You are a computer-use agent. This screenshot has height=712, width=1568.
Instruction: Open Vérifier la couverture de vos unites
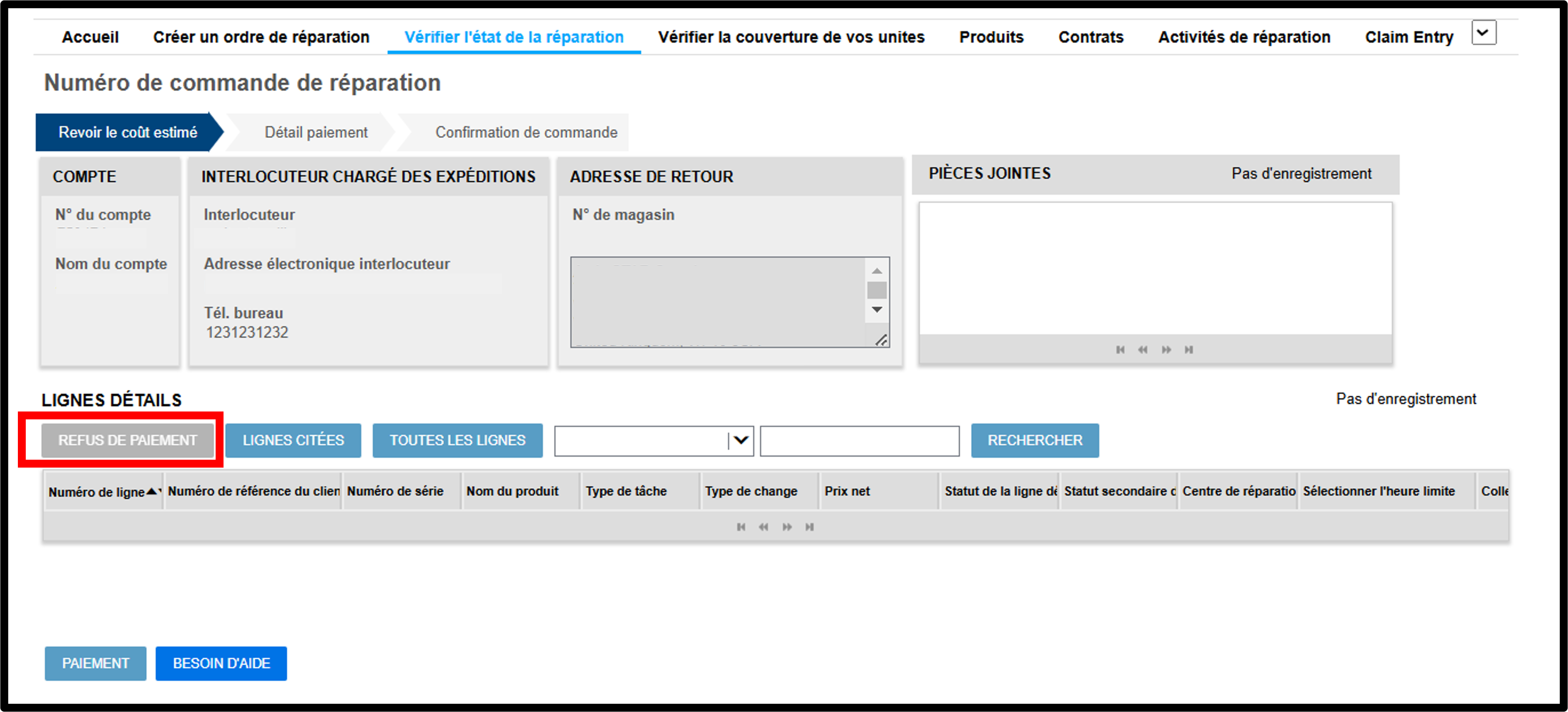pyautogui.click(x=791, y=37)
